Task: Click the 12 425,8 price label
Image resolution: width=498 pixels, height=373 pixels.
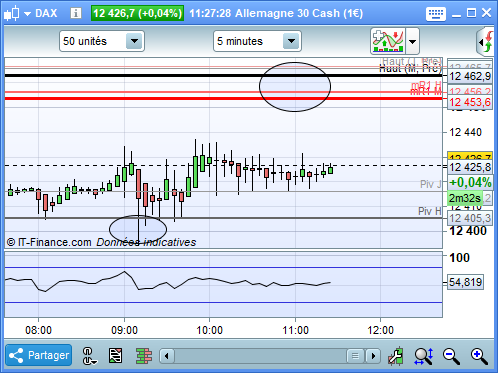Action: (470, 167)
